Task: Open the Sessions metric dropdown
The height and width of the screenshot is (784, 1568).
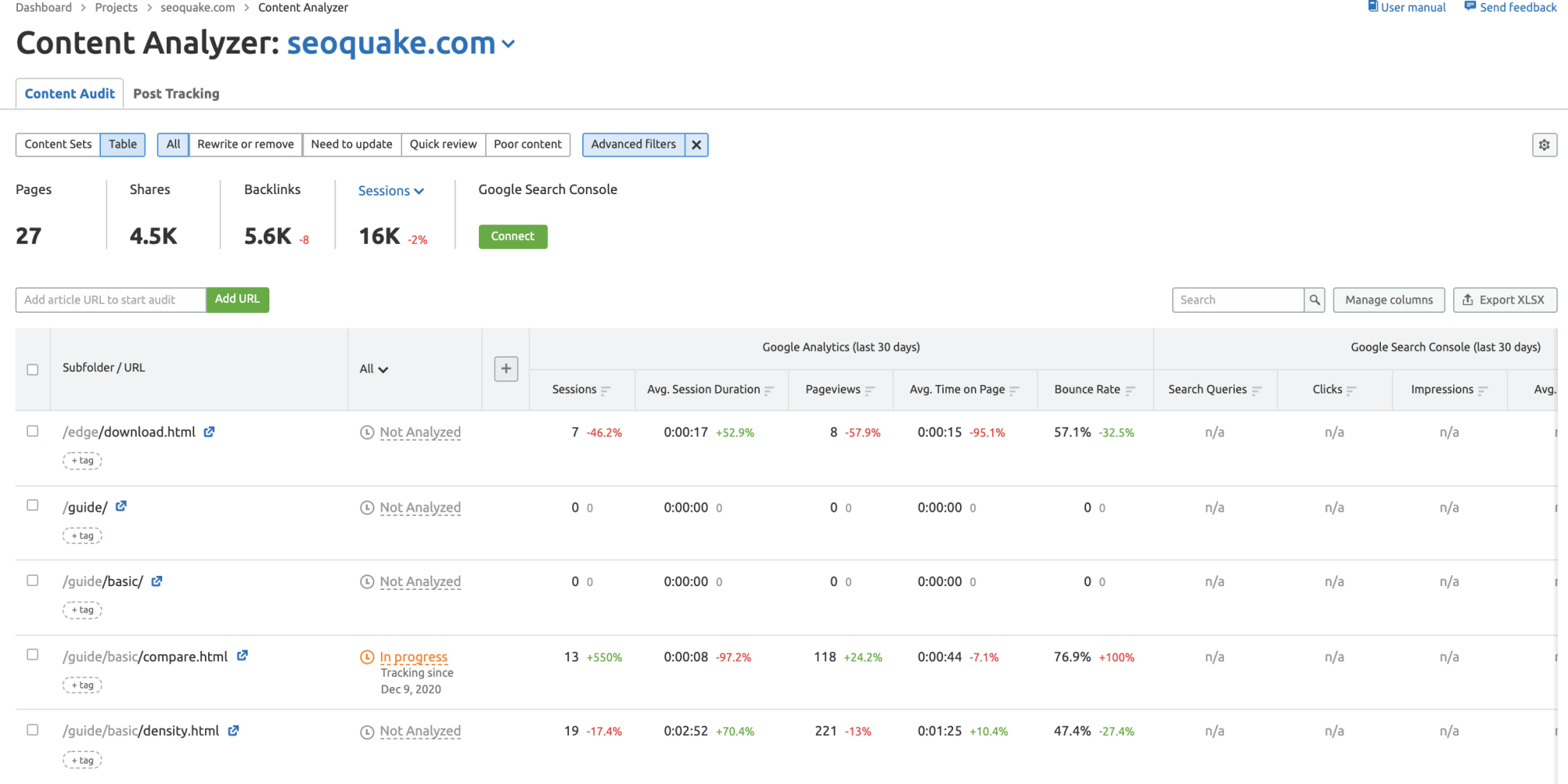Action: 390,190
